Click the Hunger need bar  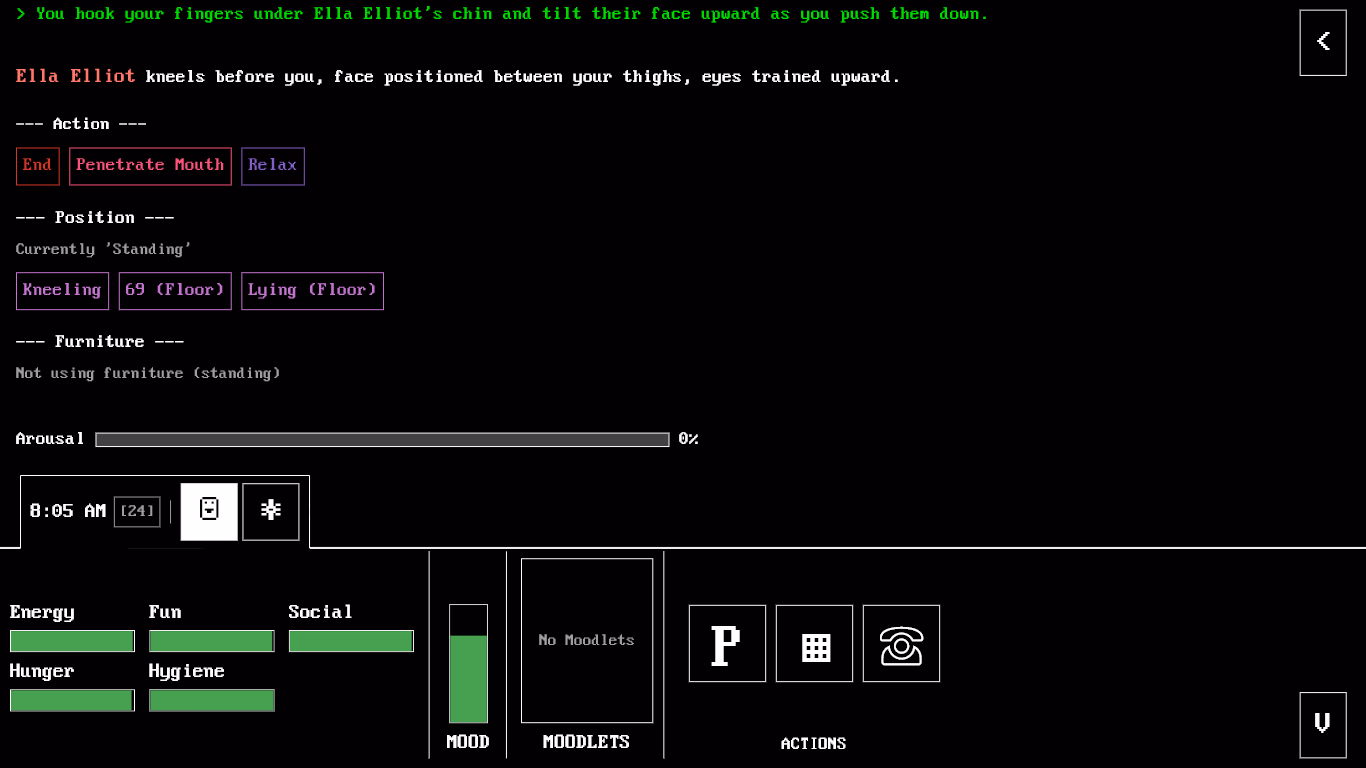[x=72, y=700]
